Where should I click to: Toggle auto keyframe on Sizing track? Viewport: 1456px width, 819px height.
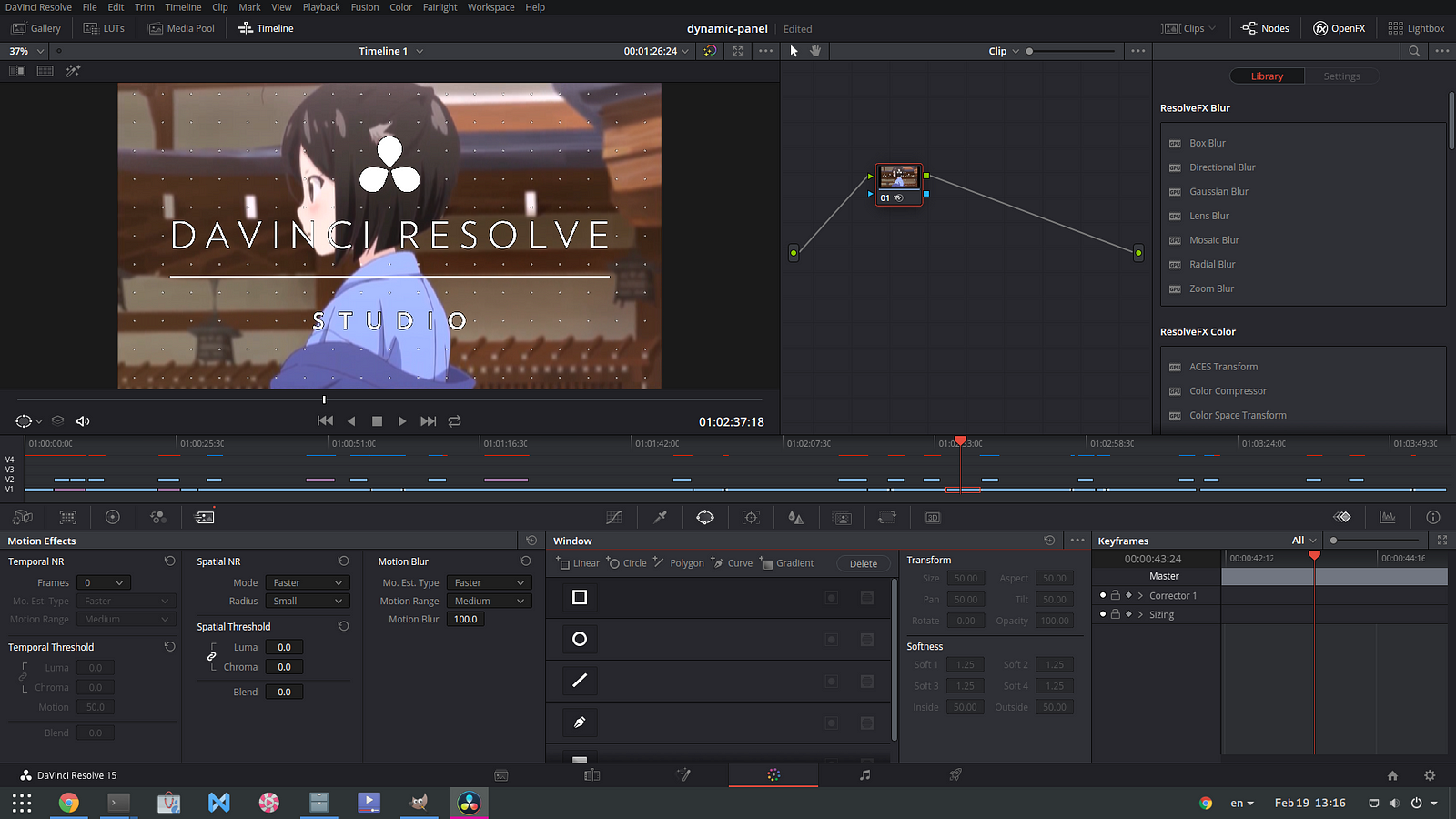click(1128, 614)
